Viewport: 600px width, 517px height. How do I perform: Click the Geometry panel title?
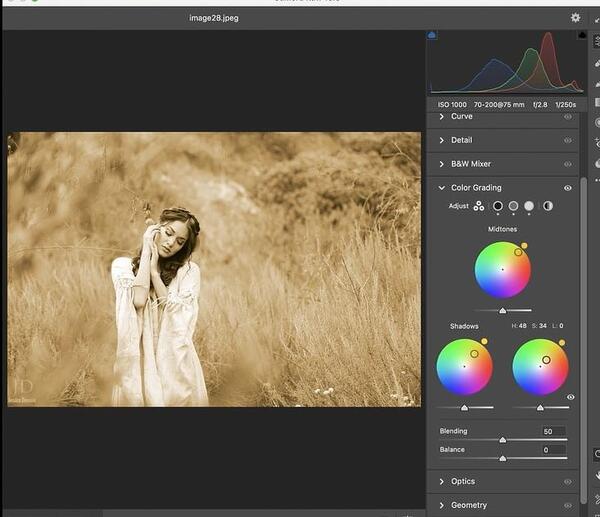coord(469,505)
